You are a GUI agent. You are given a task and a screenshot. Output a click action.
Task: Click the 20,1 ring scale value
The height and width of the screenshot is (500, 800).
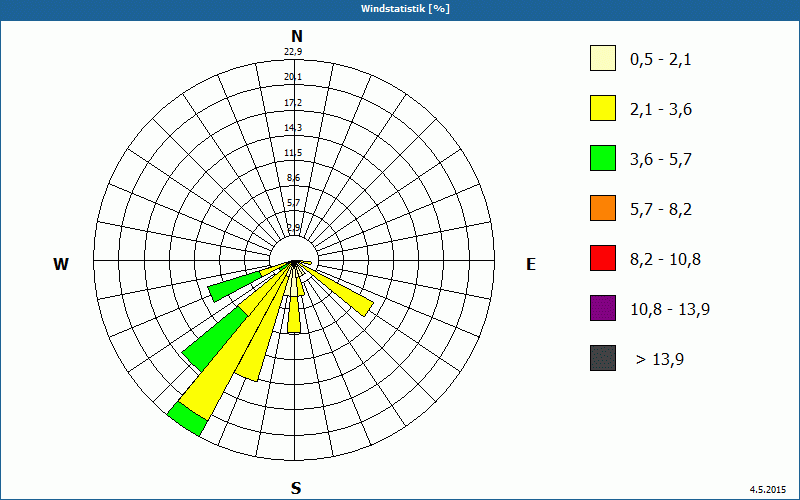point(293,77)
